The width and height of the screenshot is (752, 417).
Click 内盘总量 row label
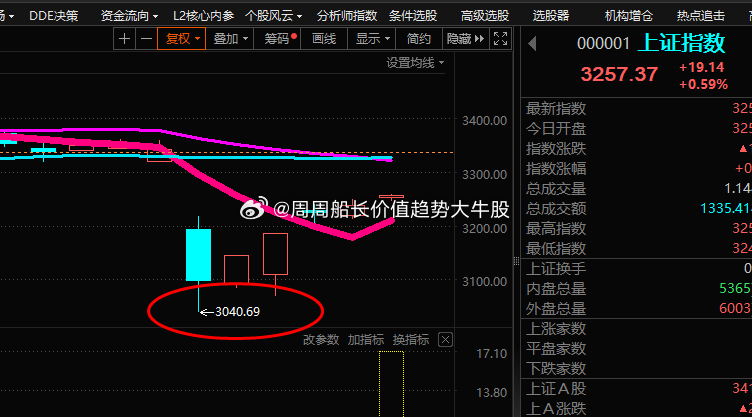pyautogui.click(x=556, y=289)
